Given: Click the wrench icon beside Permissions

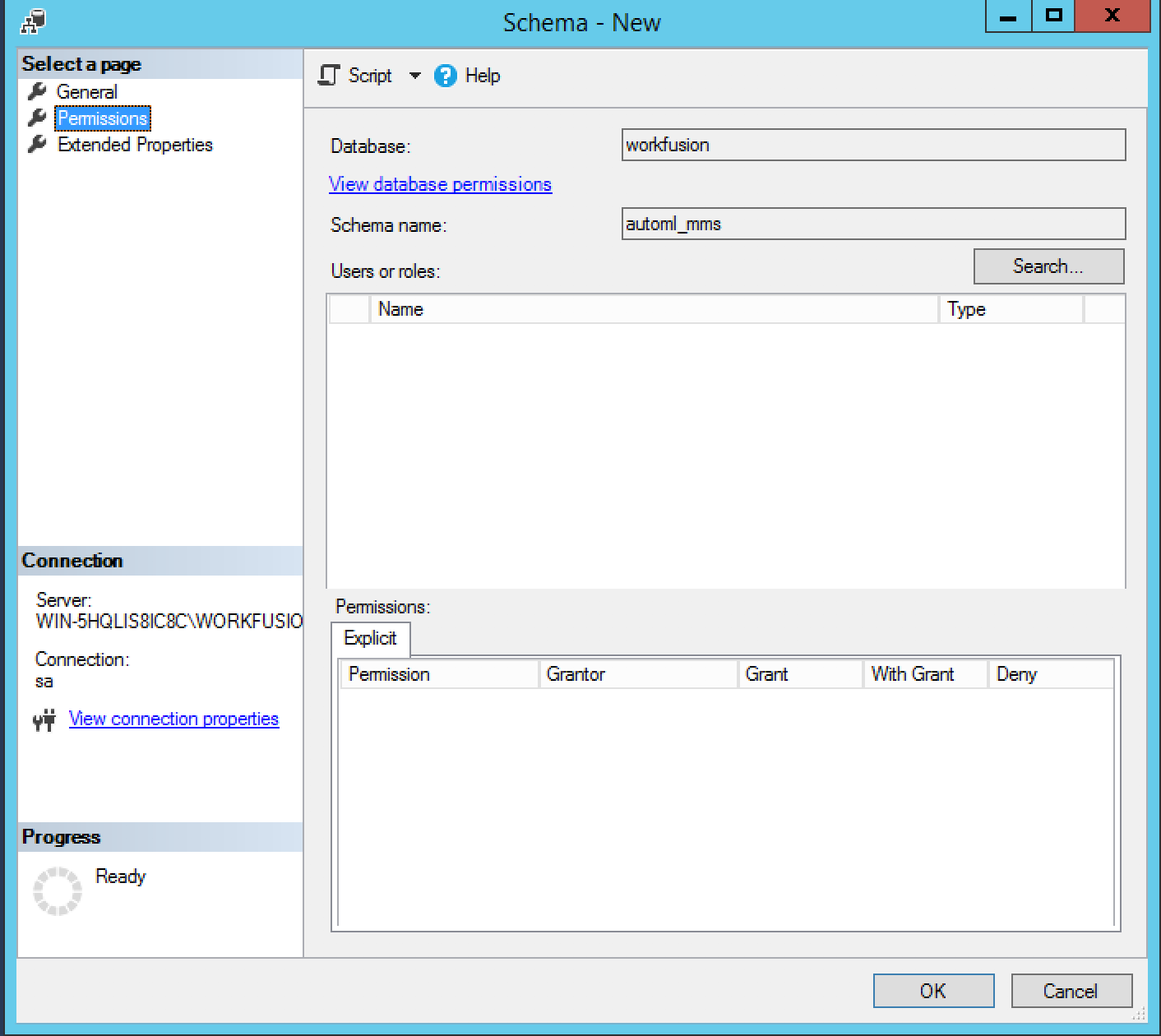Looking at the screenshot, I should [x=37, y=118].
